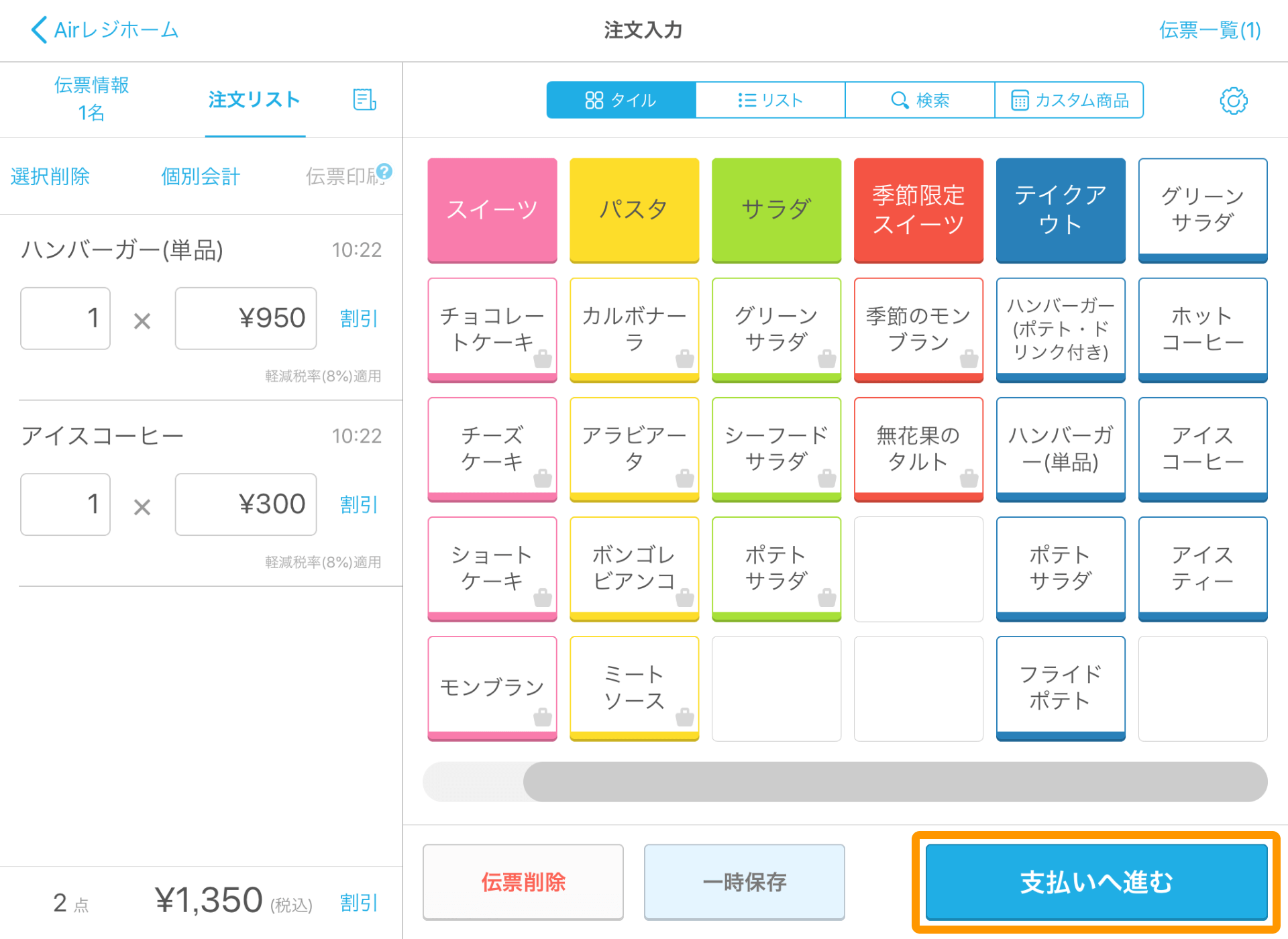Open the settings gear icon
1288x939 pixels.
1233,101
